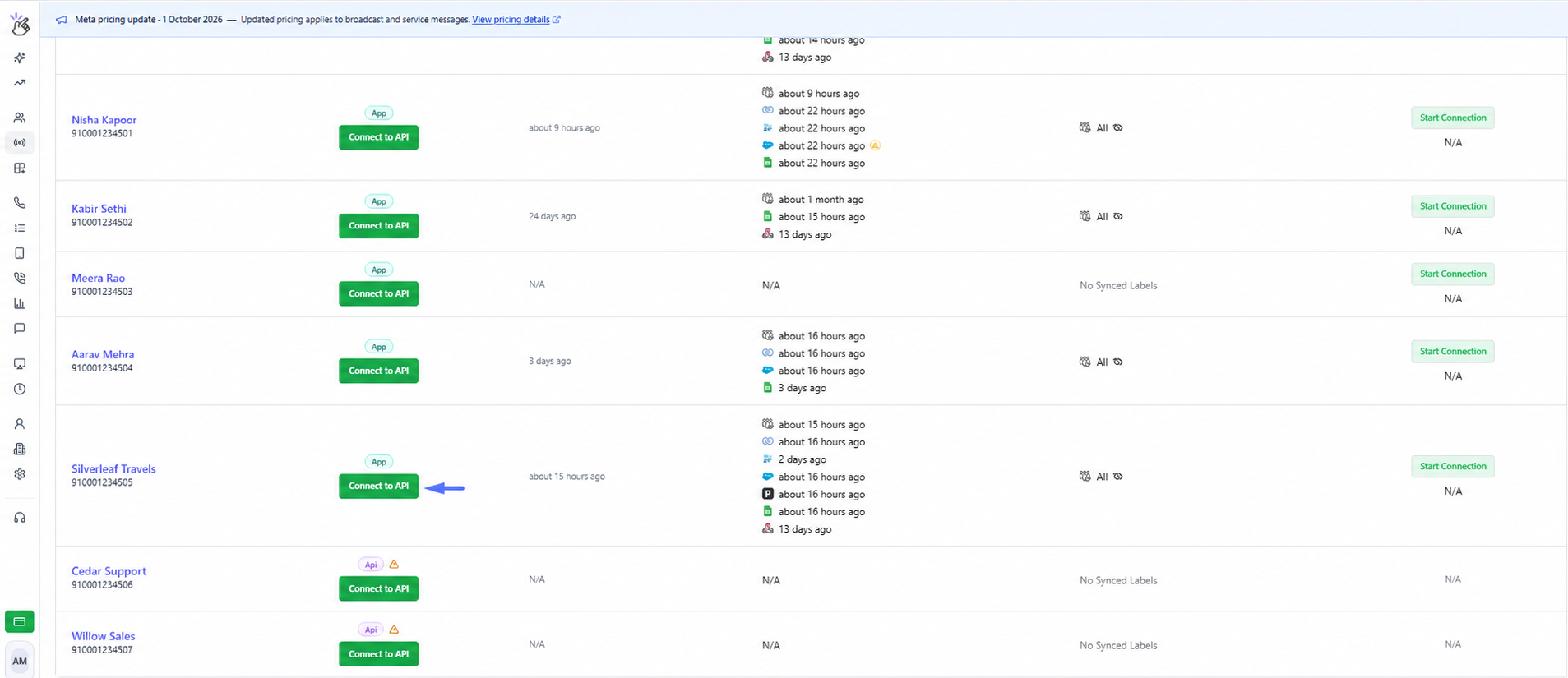This screenshot has width=1568, height=678.
Task: Toggle label sync icon in Silverleaf Travels' row
Action: (x=1118, y=476)
